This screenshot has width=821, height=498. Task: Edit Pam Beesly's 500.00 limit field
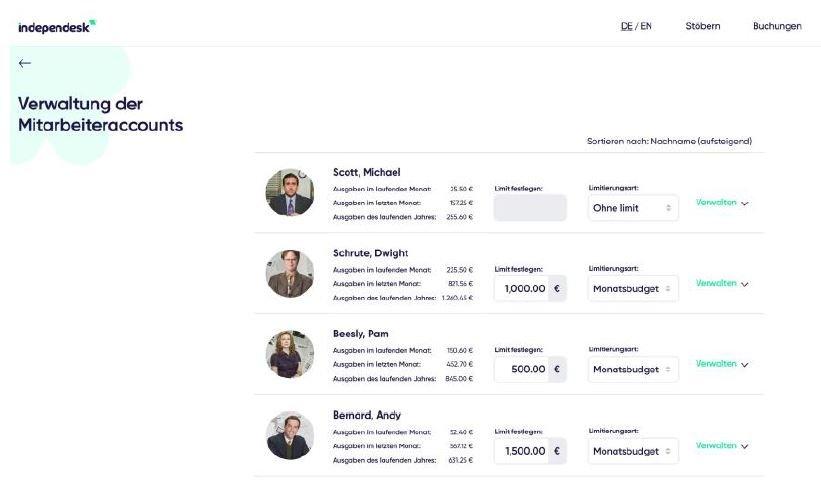point(522,370)
